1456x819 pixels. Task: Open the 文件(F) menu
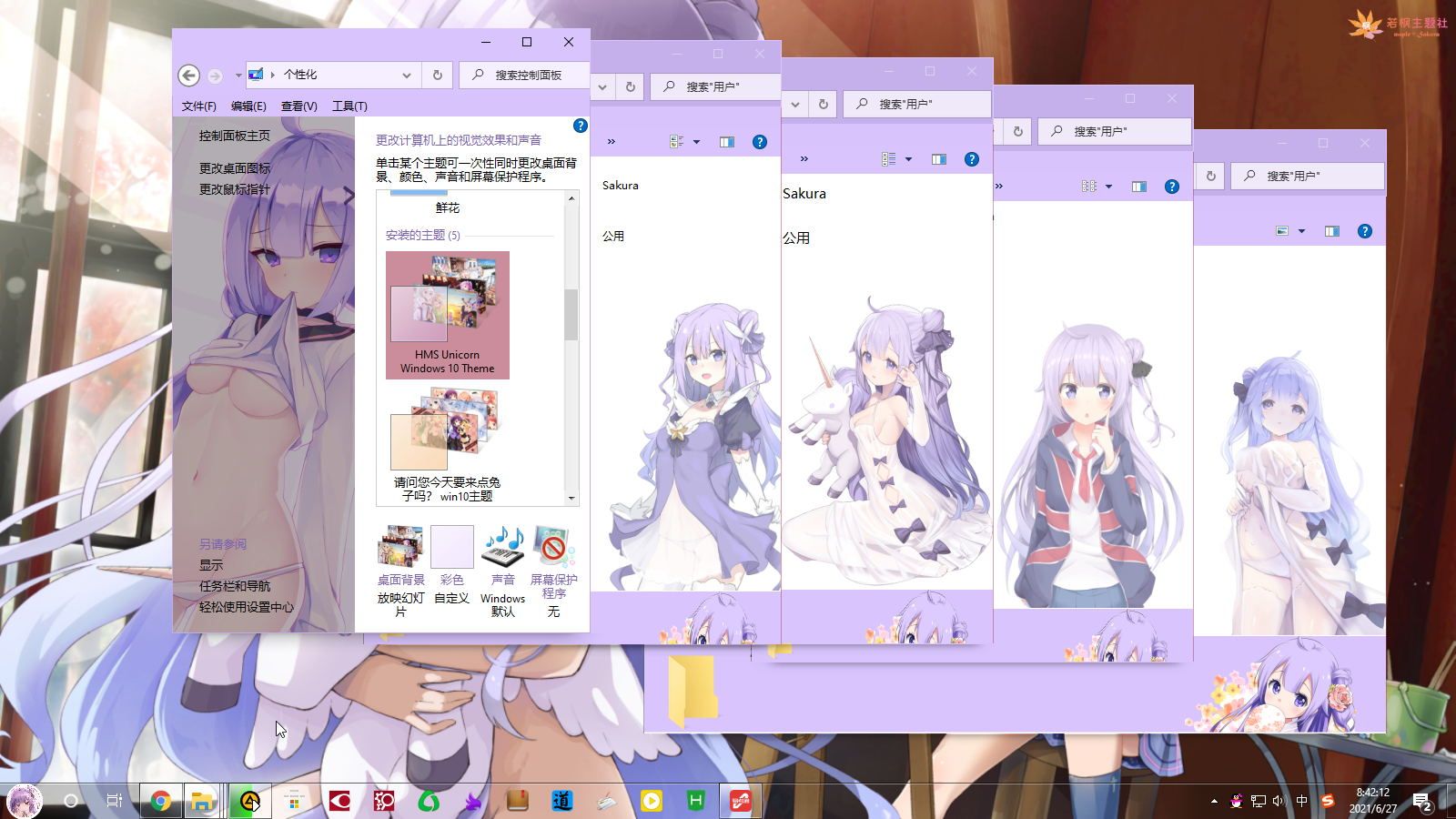[198, 106]
